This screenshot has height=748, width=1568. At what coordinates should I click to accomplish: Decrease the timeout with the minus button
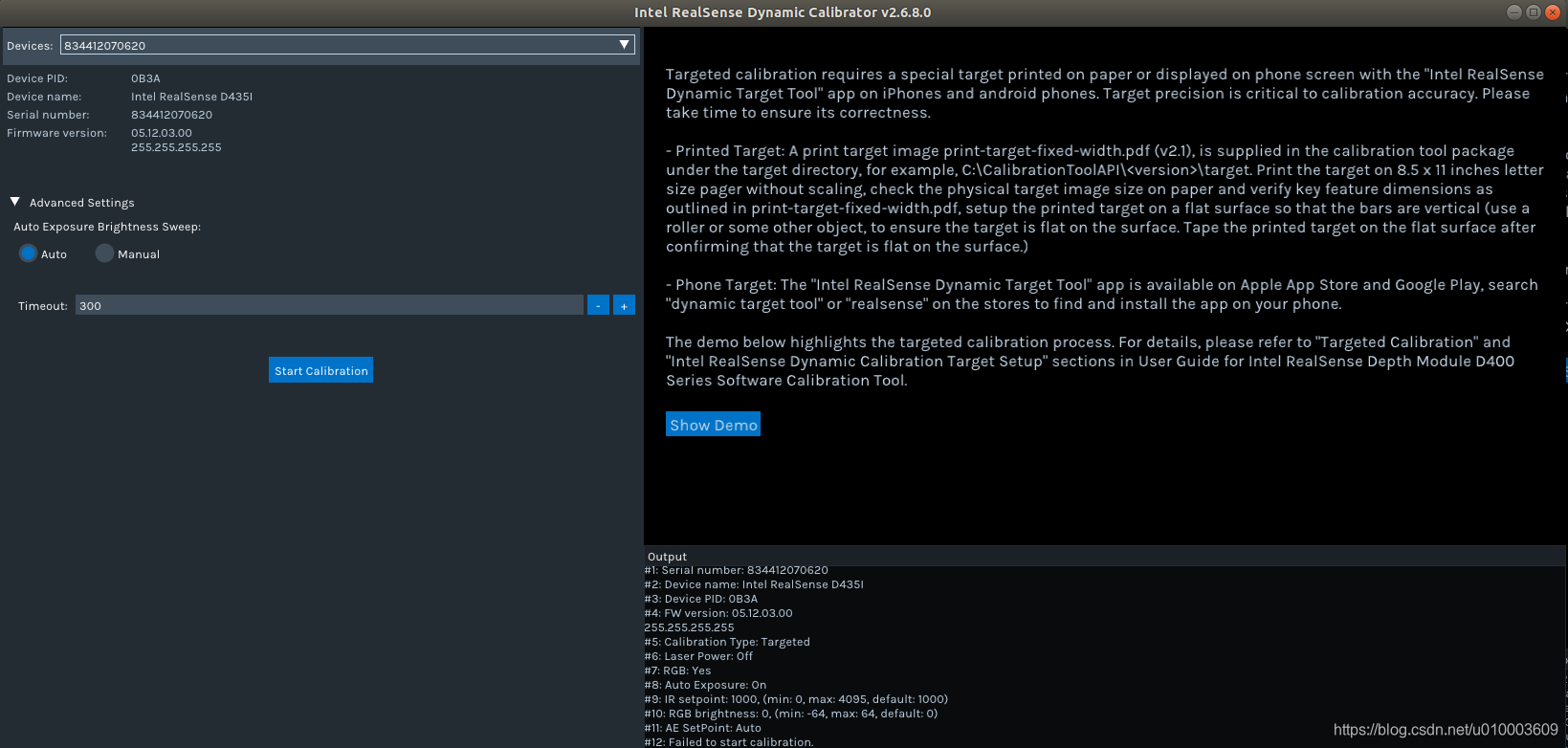pos(598,305)
